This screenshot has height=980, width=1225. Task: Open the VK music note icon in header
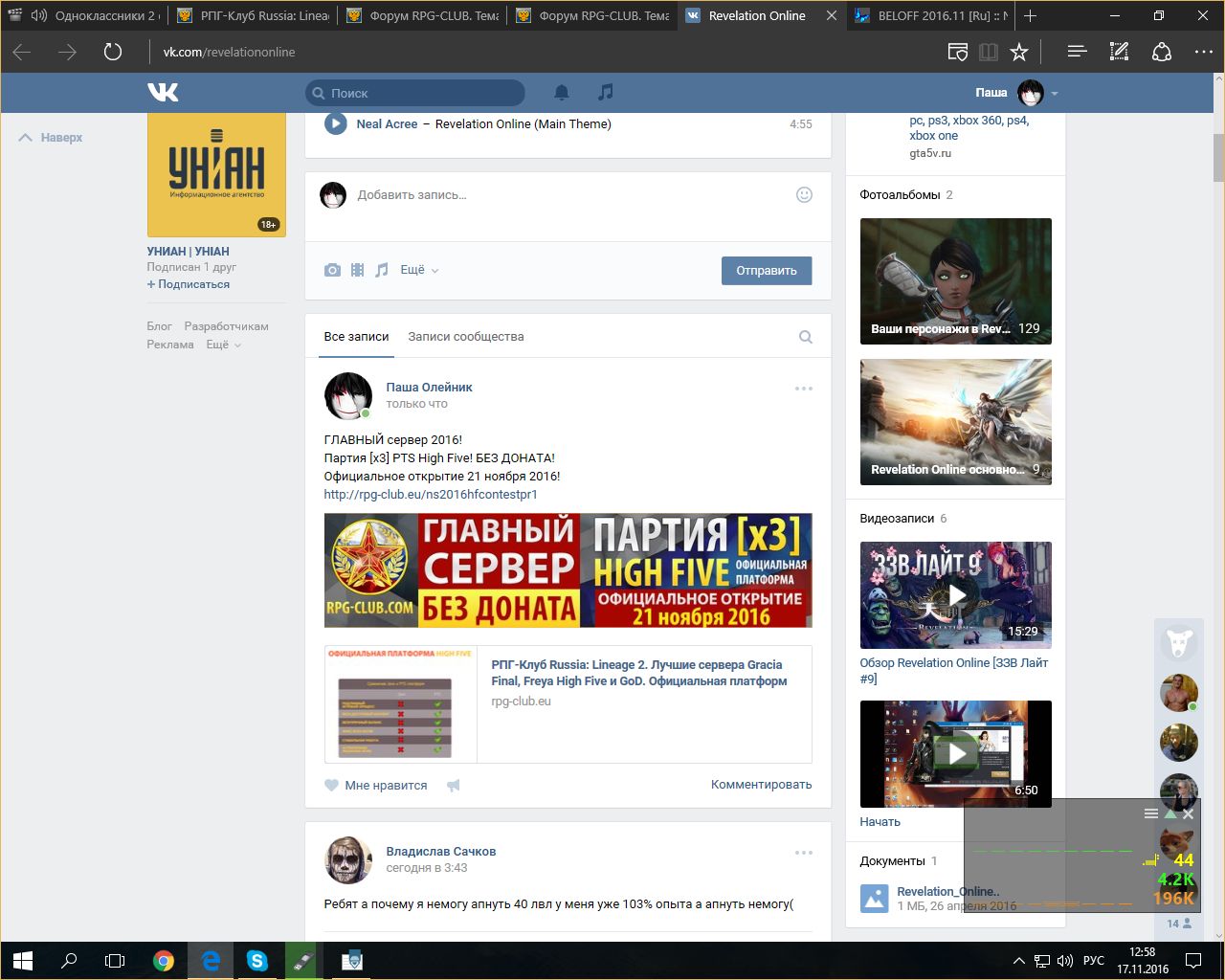(605, 93)
